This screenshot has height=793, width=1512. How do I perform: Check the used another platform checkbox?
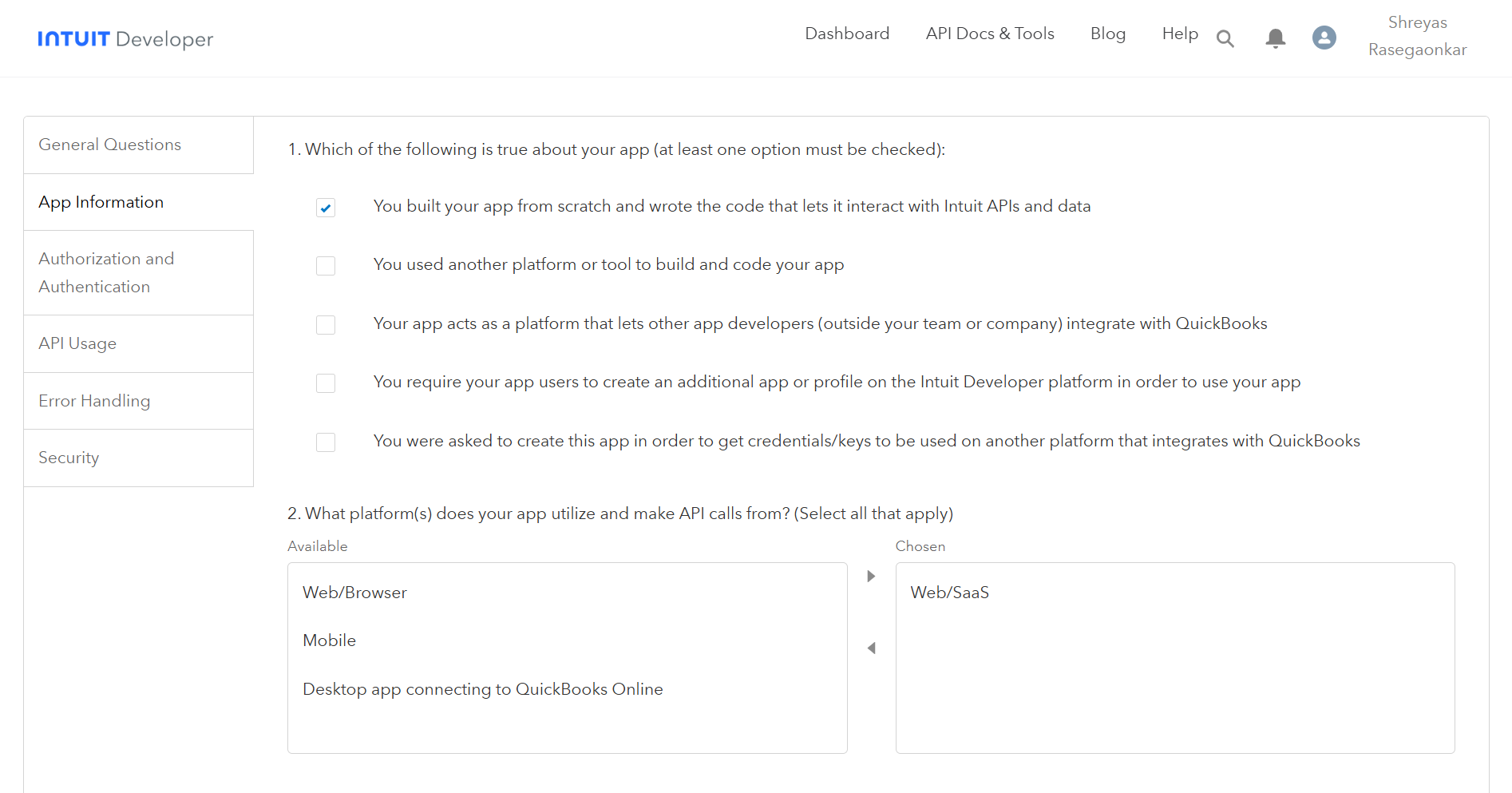326,266
